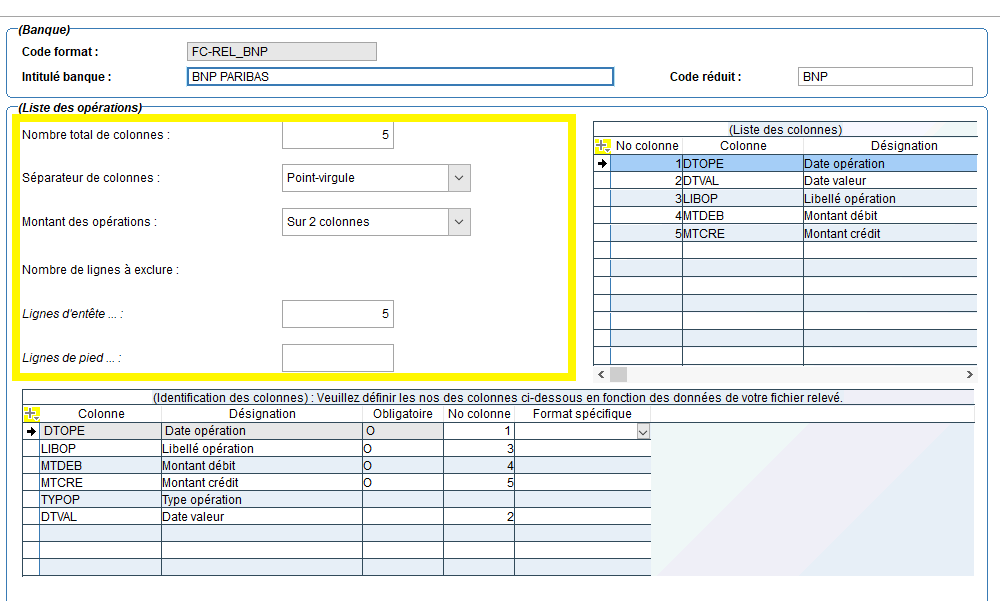Select the MTDEB cell in Liste des colonnes
The image size is (1000, 601).
coord(743,216)
